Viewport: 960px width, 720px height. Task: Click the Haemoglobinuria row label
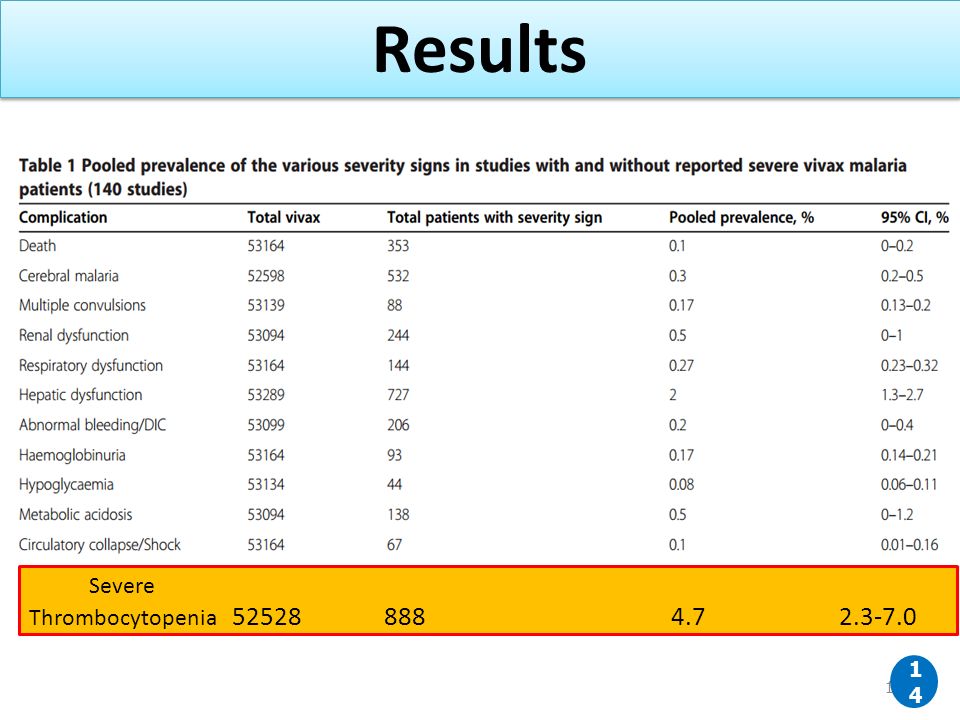[x=72, y=455]
